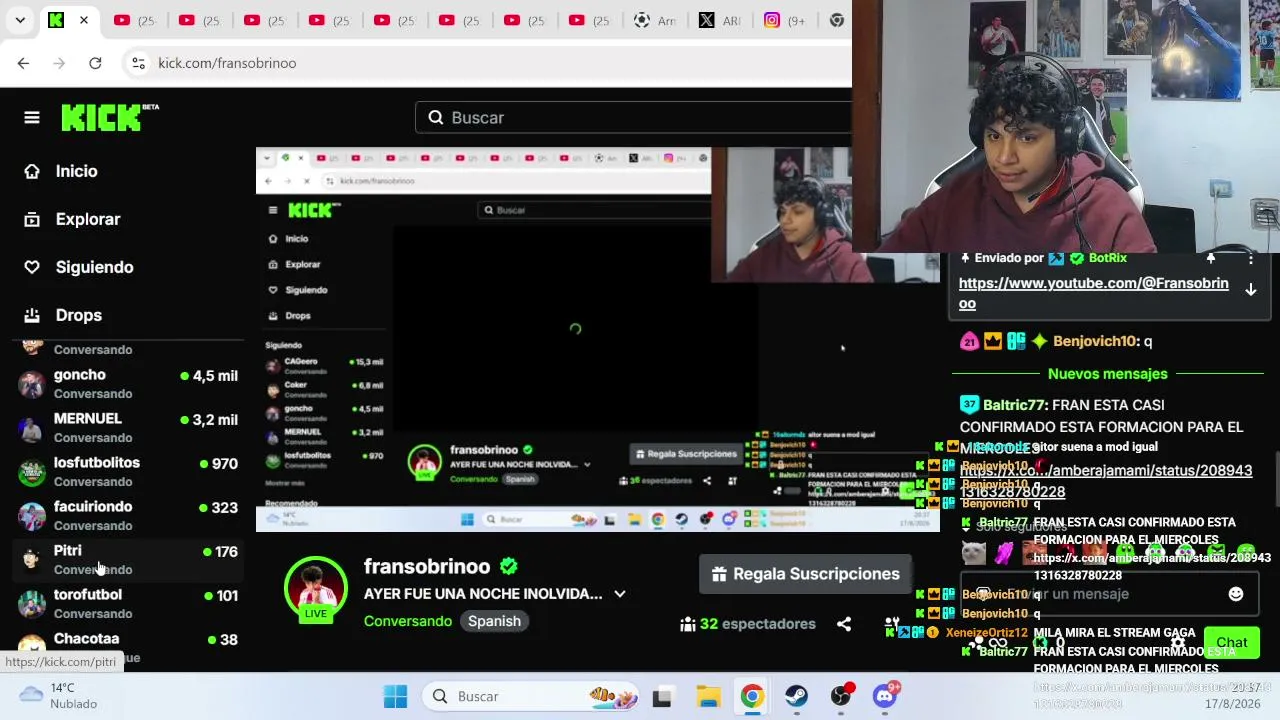Open Chacotaa's channel from followed list
This screenshot has width=1280, height=720.
pos(128,646)
